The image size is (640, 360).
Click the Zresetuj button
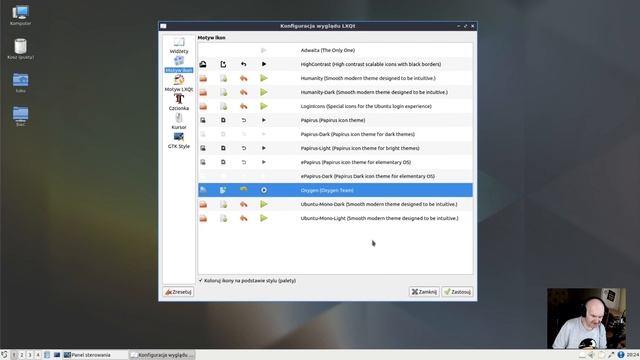coord(178,292)
